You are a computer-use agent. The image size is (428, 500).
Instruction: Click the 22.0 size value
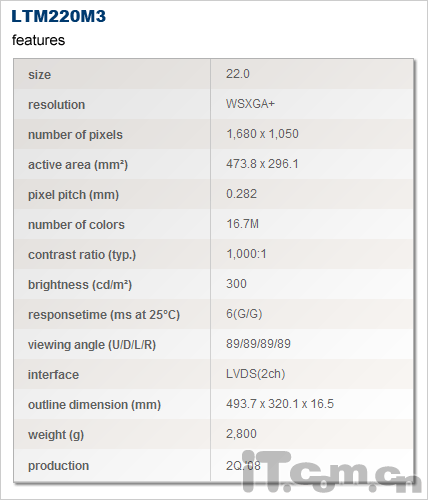coord(238,74)
